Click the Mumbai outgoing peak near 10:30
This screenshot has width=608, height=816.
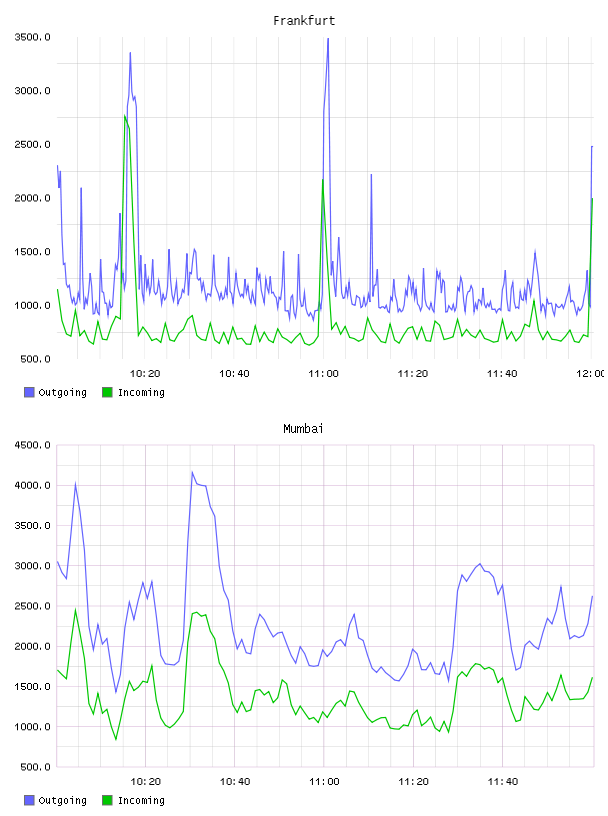[x=192, y=473]
